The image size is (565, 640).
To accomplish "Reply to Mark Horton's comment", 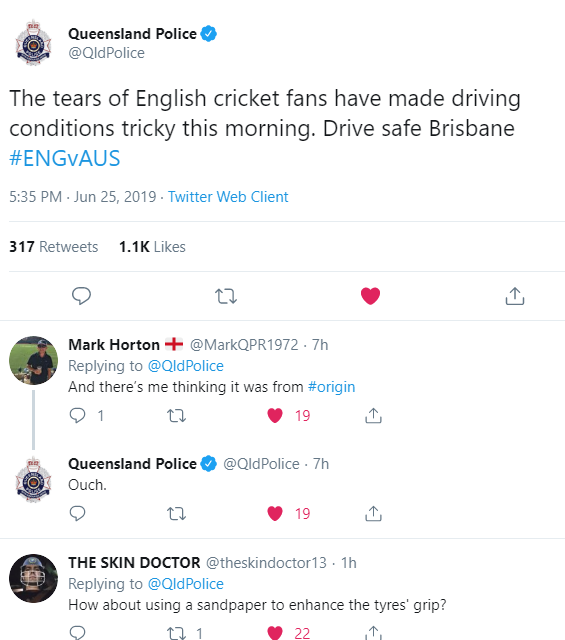I will (77, 416).
